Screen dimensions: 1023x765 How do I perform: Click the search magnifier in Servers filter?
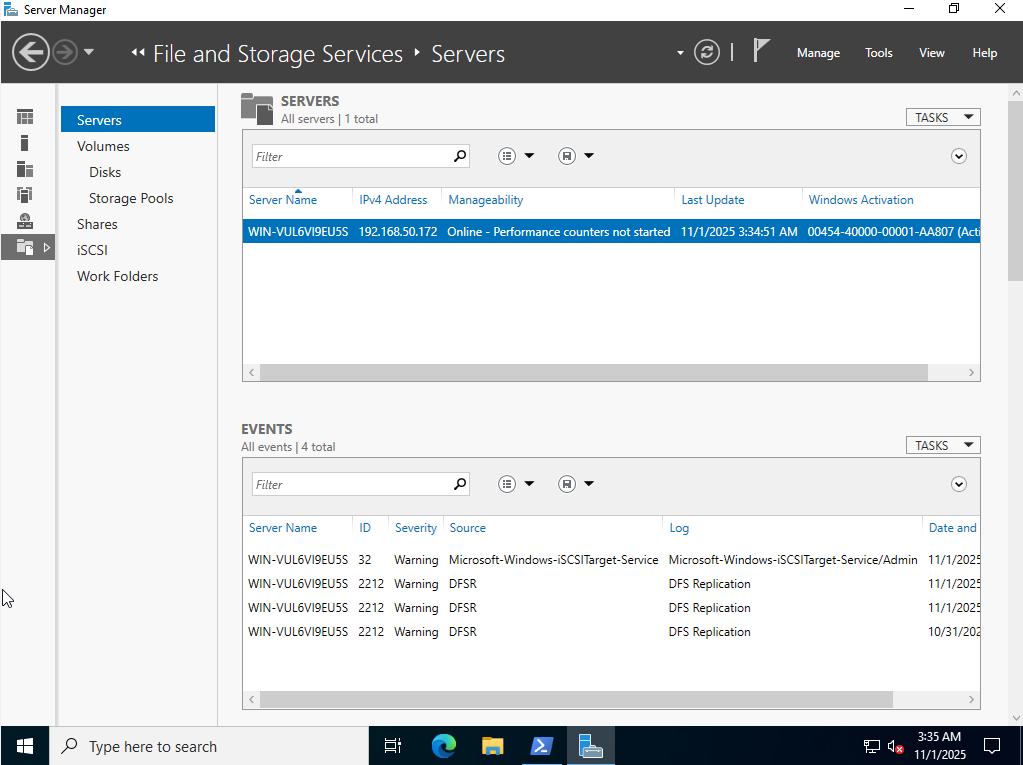460,156
